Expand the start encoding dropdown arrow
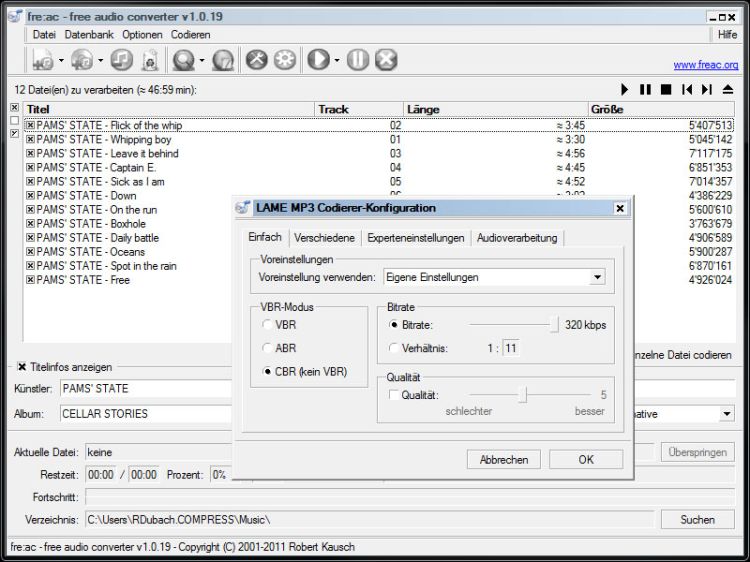 [x=337, y=61]
